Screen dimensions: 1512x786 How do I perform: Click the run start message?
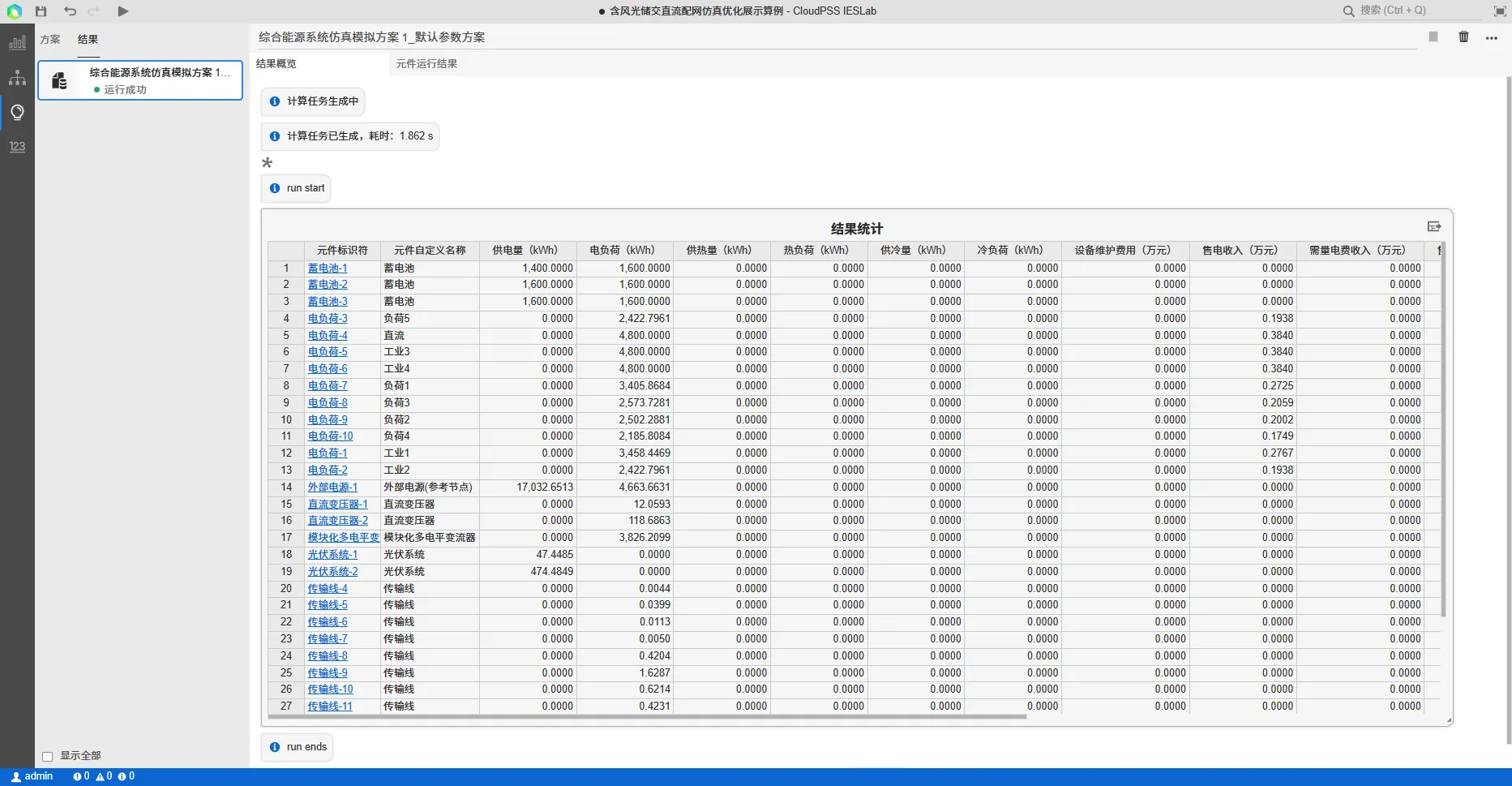pos(296,188)
